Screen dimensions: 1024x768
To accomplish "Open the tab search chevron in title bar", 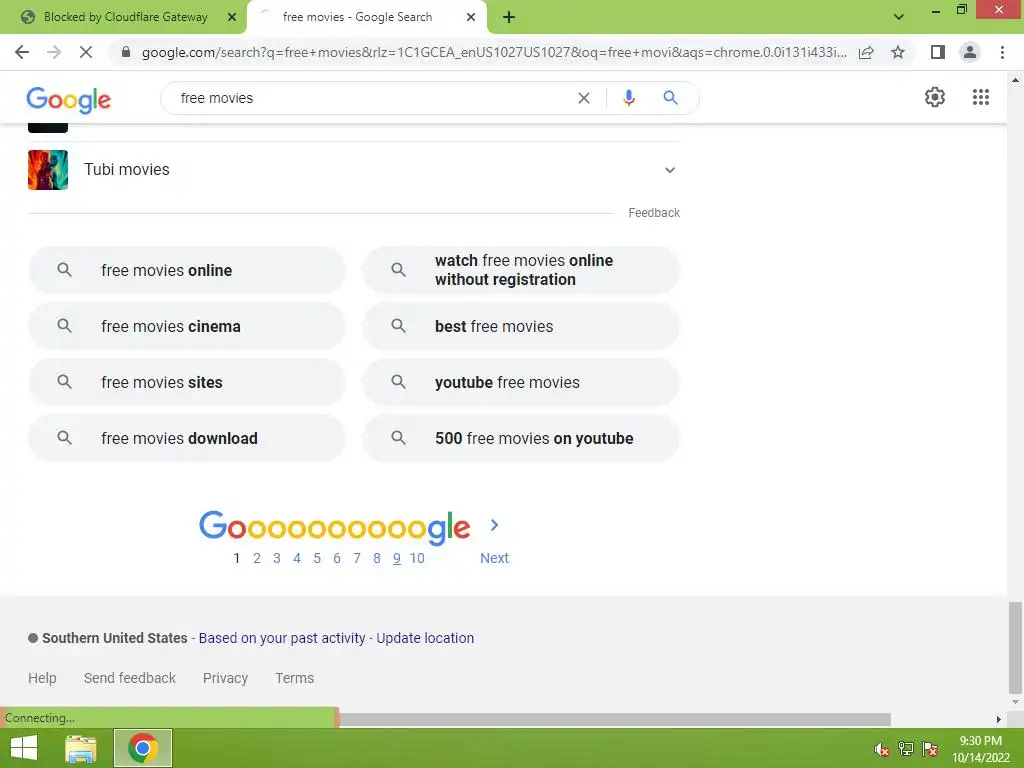I will pos(899,17).
